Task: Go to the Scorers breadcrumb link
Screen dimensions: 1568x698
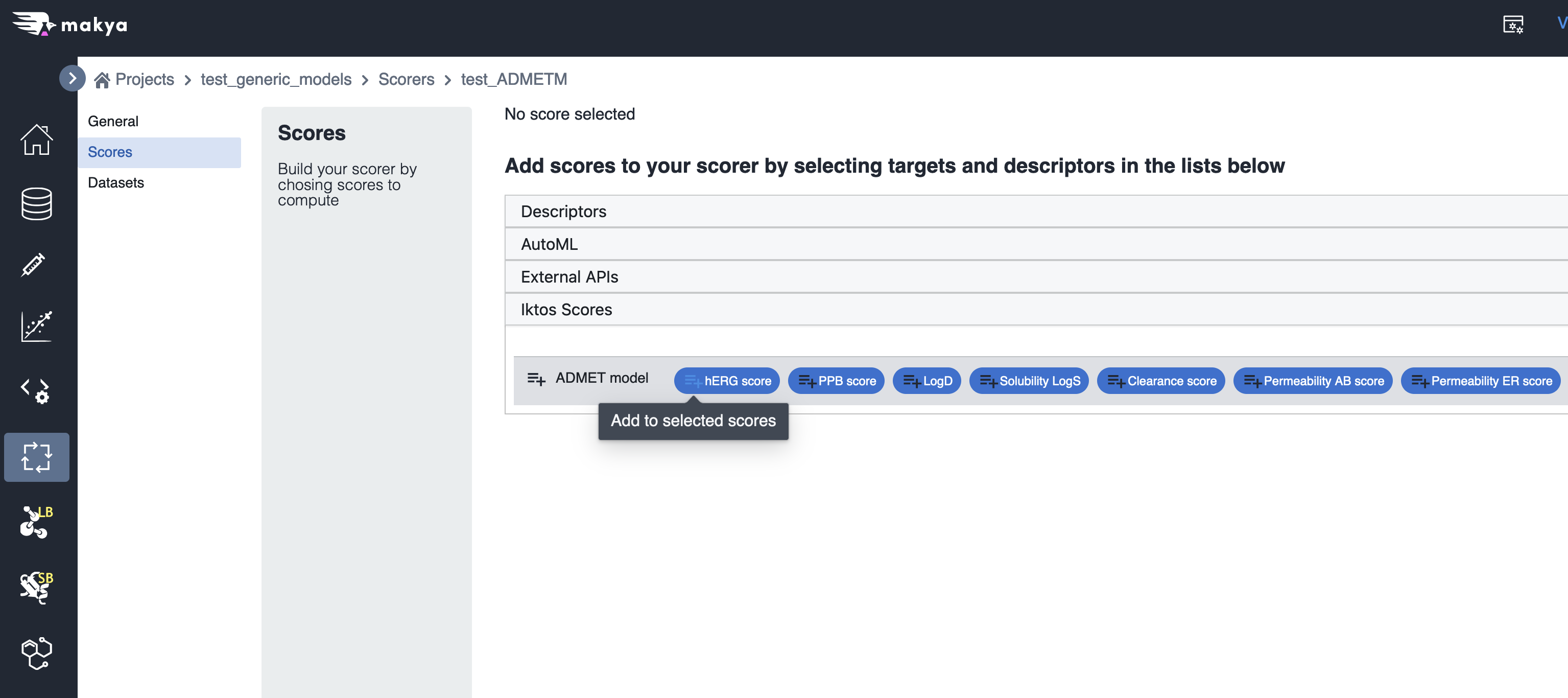Action: point(406,79)
